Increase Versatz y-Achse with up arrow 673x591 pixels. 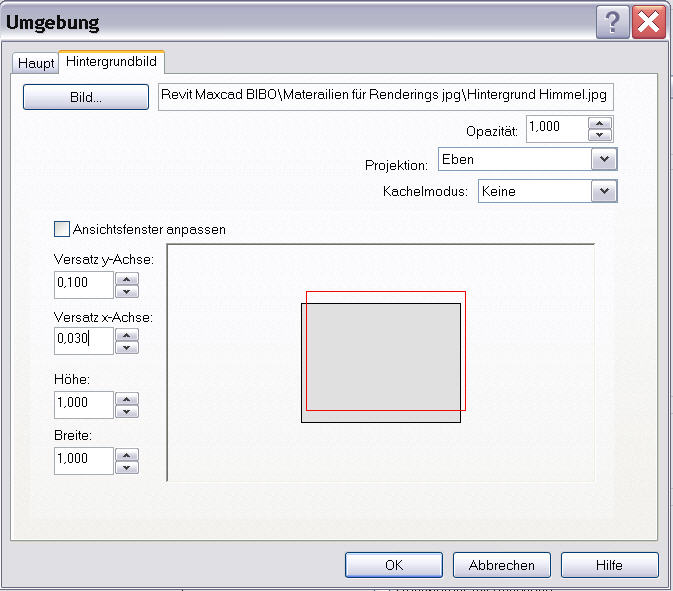[127, 279]
